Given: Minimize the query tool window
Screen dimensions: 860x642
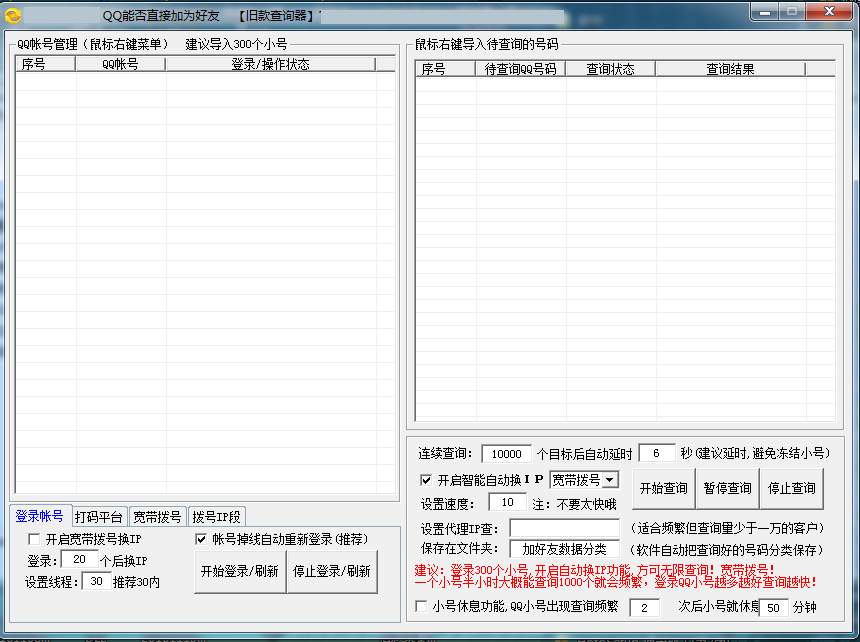Looking at the screenshot, I should point(766,12).
